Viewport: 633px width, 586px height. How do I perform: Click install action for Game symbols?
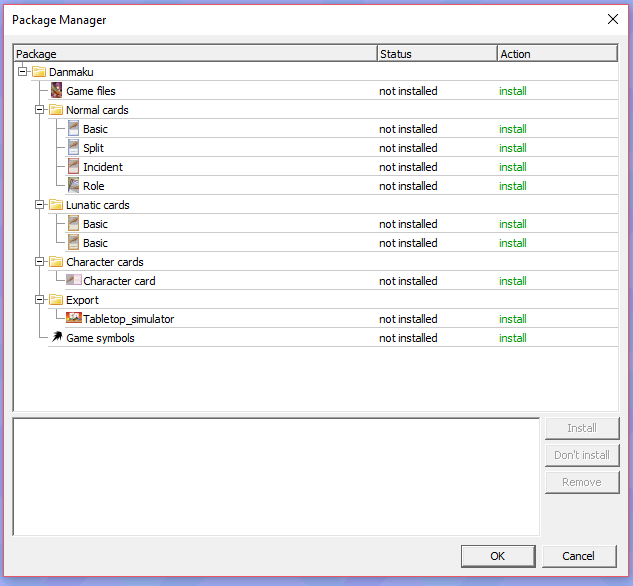point(513,337)
